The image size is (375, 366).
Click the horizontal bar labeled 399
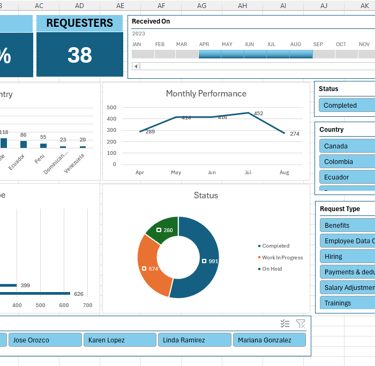[x=8, y=285]
